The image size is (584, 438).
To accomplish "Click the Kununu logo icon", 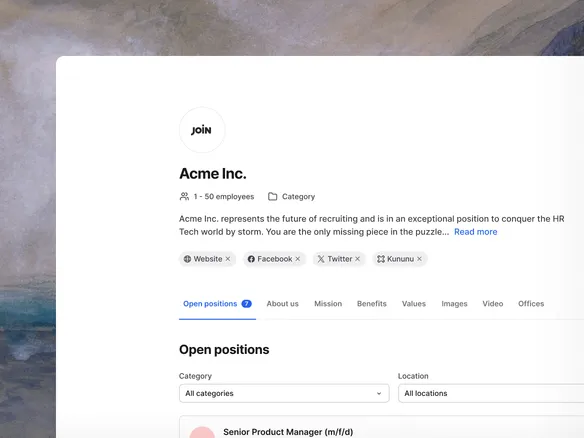I will [381, 259].
